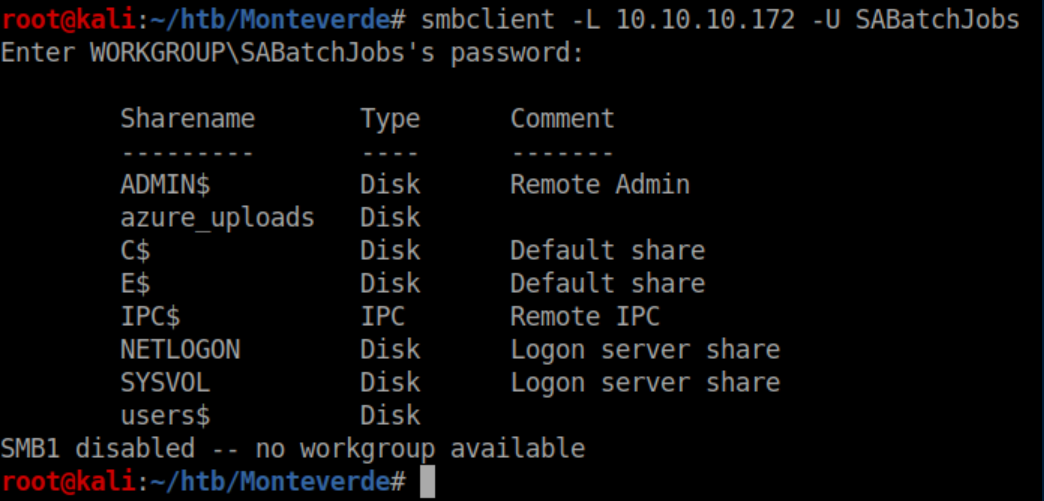Click SABatchJobs after the -U flag
Image resolution: width=1044 pixels, height=501 pixels.
(x=937, y=20)
